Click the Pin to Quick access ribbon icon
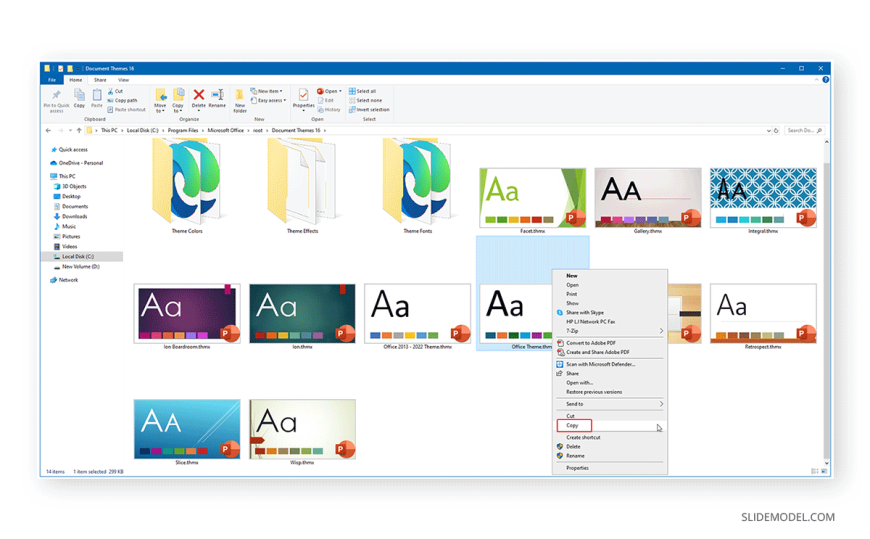The width and height of the screenshot is (870, 539). tap(56, 95)
